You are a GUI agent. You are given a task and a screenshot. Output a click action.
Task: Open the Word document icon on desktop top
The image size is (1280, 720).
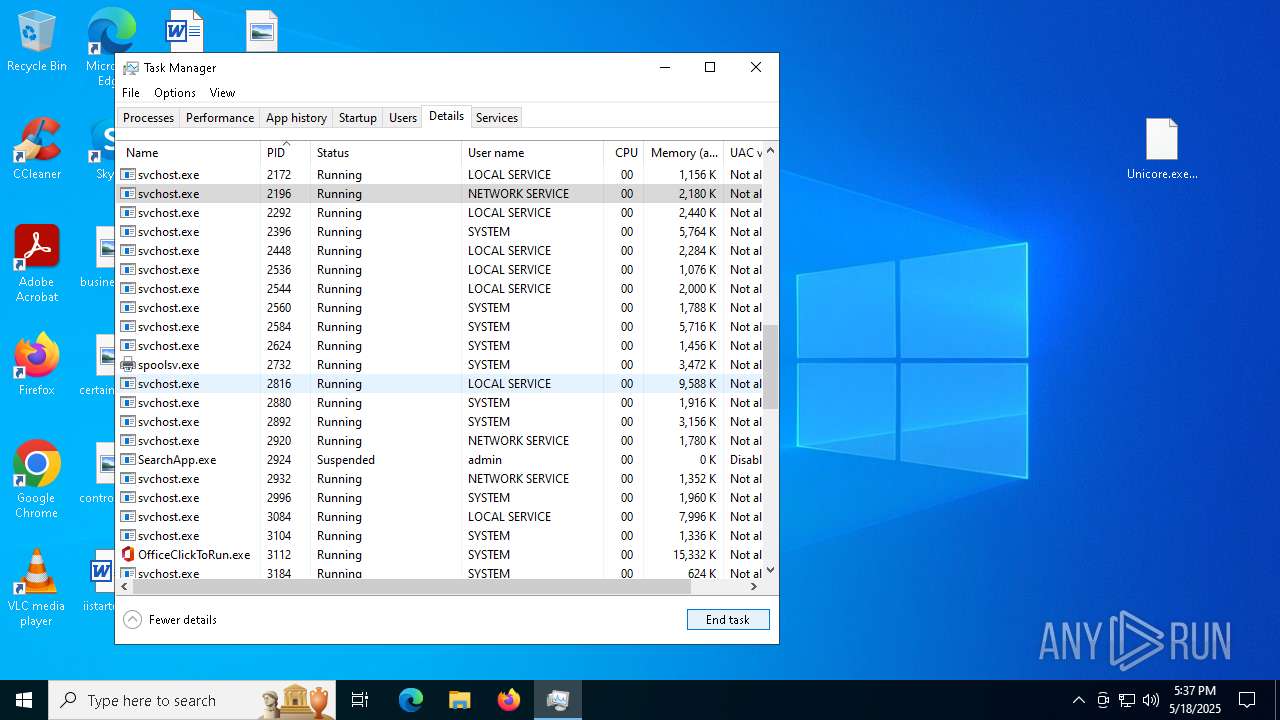coord(184,30)
